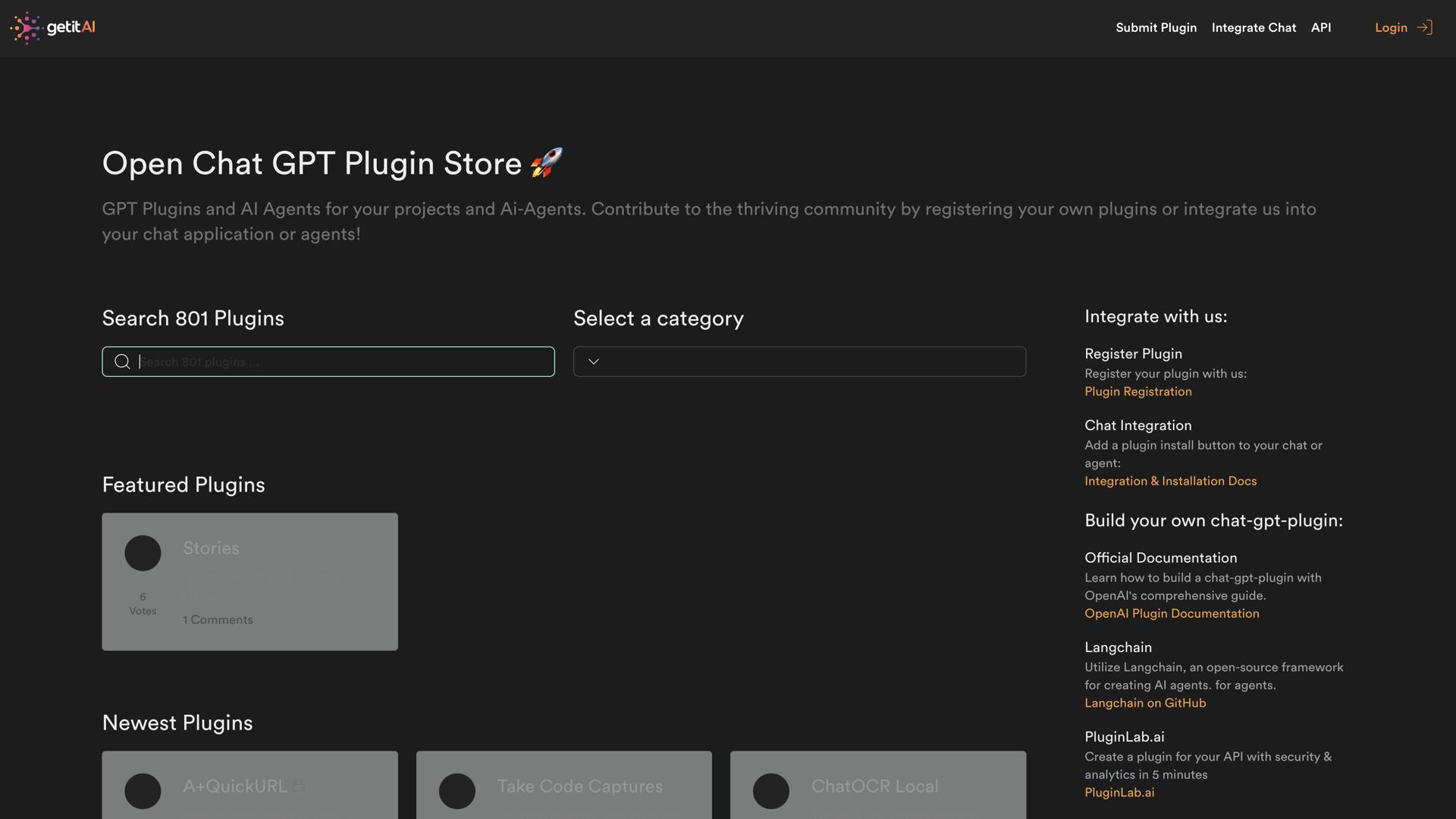Open Integrate Chat in the top navigation
Viewport: 1456px width, 819px height.
(1254, 28)
